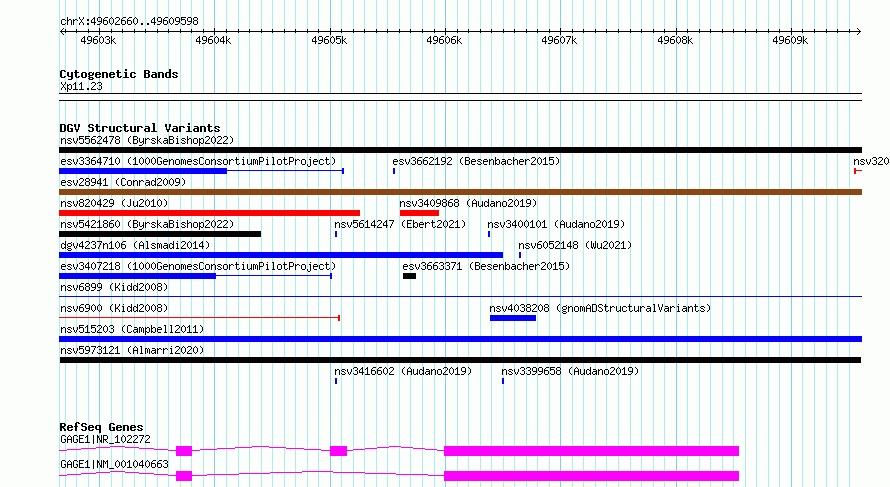Click the GAGE1|NM_001040663 transcript label
The width and height of the screenshot is (890, 487).
point(115,464)
